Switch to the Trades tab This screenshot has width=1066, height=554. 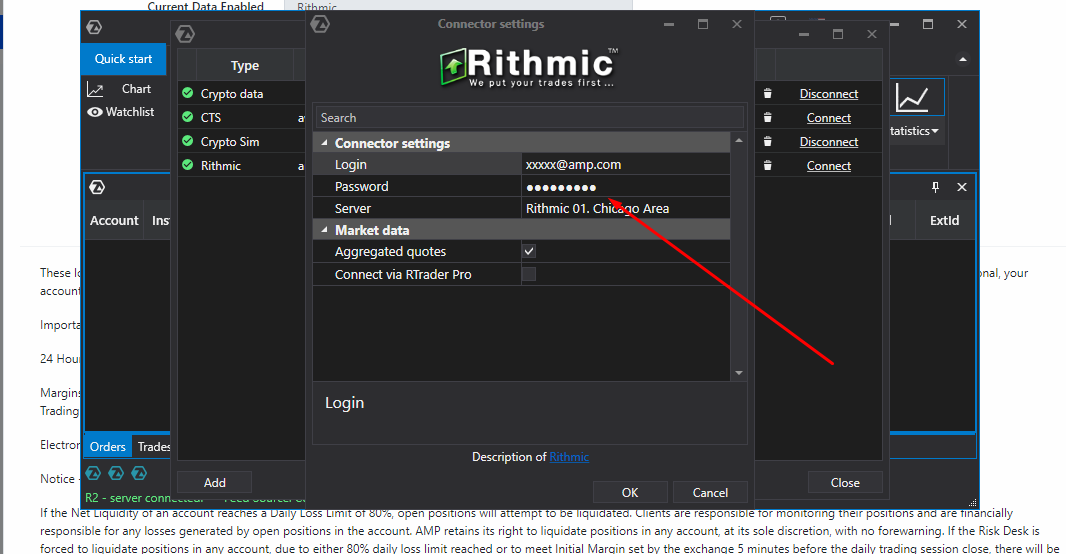coord(154,447)
